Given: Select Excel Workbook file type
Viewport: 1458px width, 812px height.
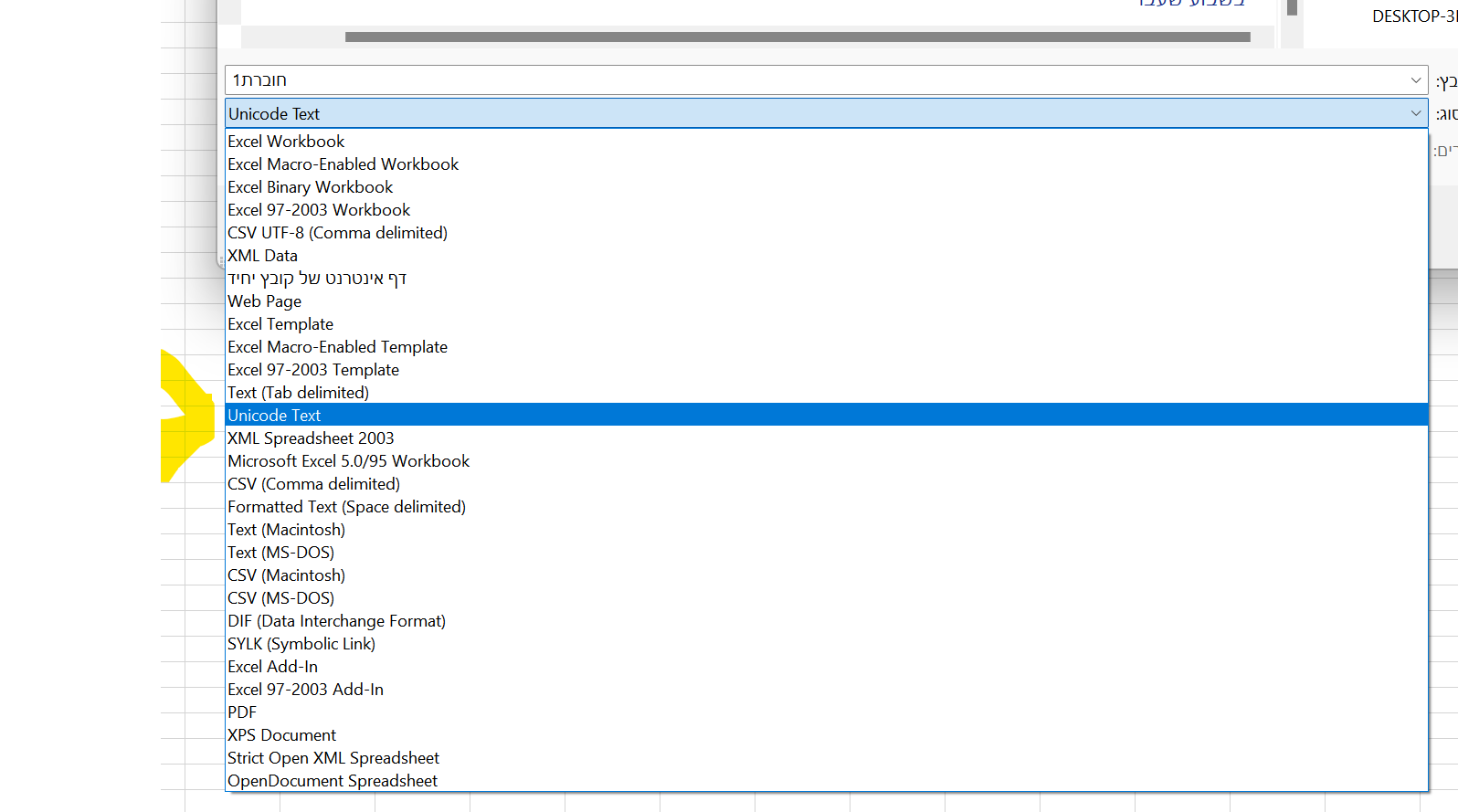Looking at the screenshot, I should 827,142.
